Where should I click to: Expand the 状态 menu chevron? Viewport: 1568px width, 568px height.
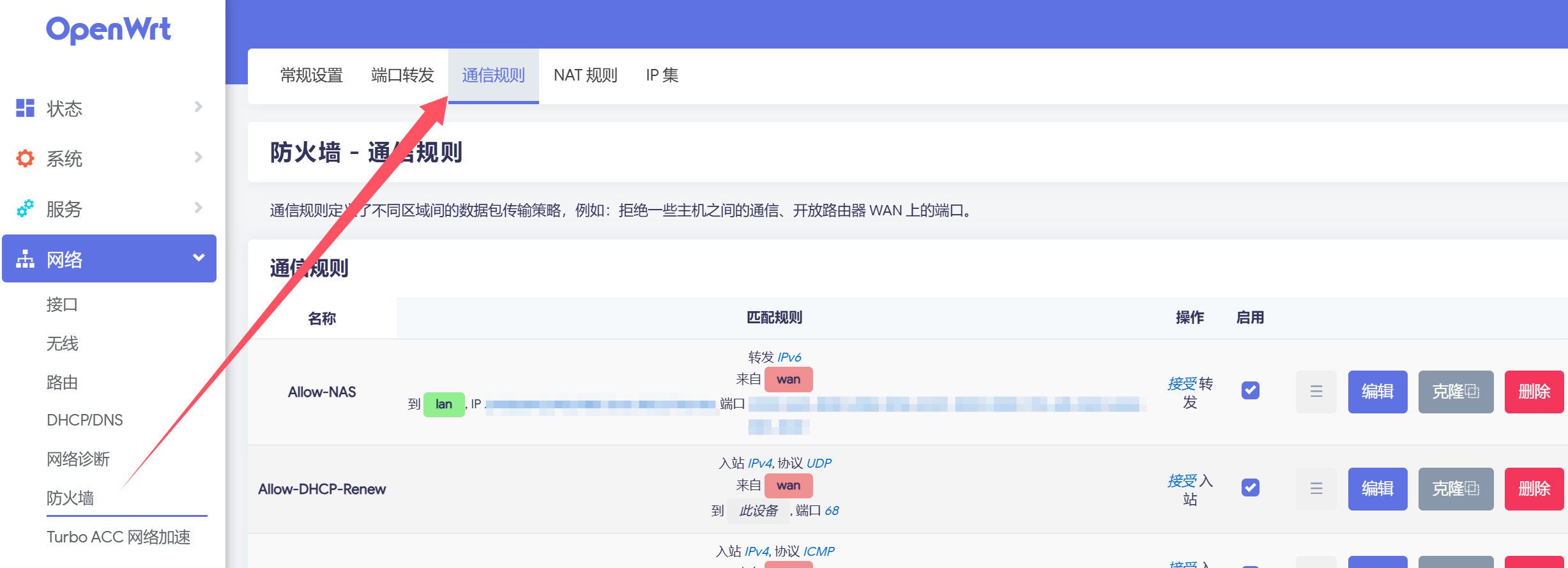199,107
